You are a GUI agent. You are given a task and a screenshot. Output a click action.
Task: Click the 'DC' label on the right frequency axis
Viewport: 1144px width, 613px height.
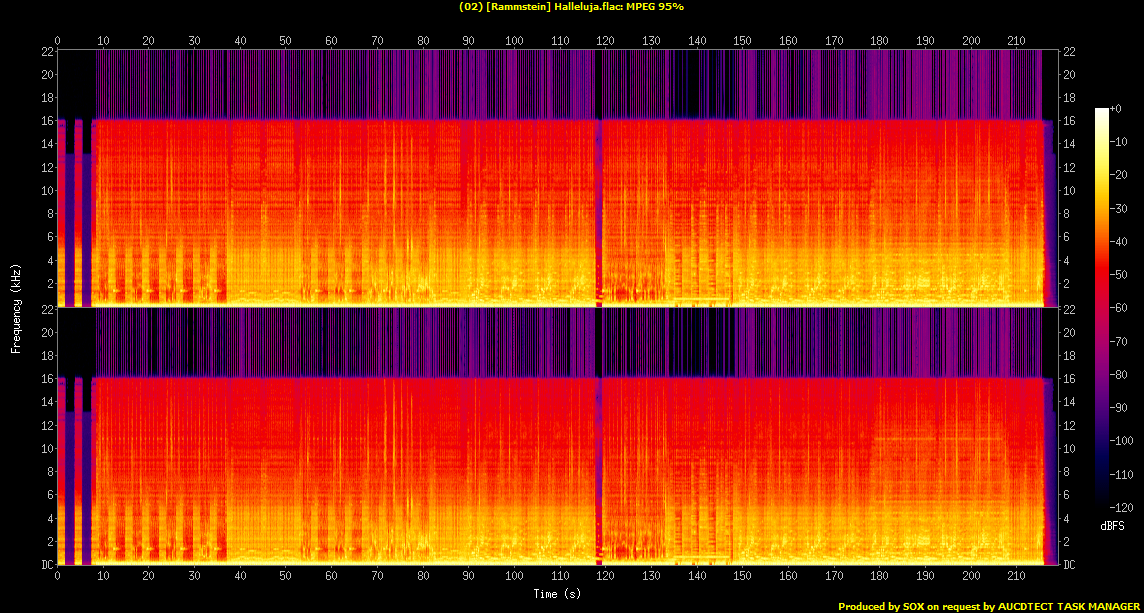(1069, 565)
